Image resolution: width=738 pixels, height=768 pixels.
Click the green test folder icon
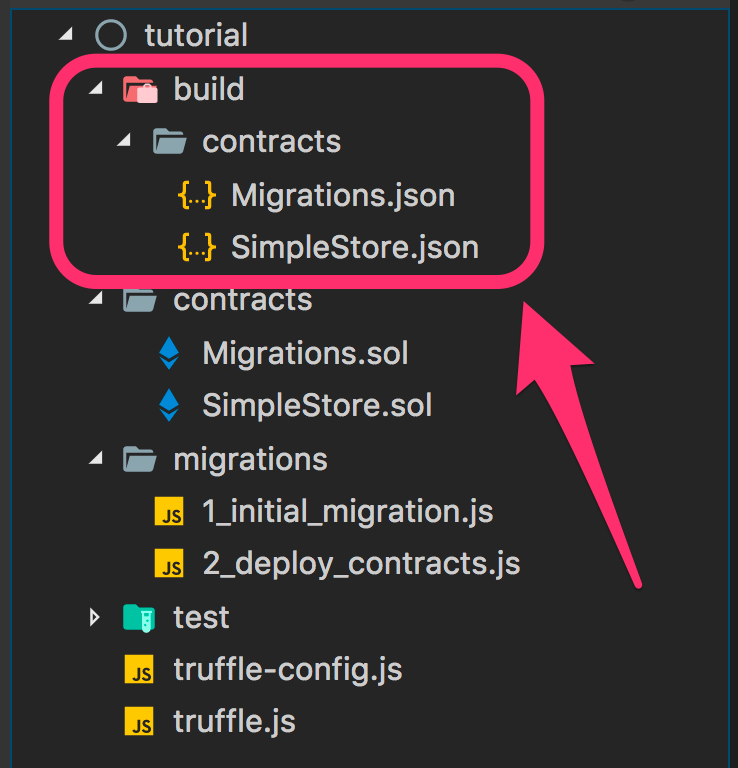coord(140,618)
